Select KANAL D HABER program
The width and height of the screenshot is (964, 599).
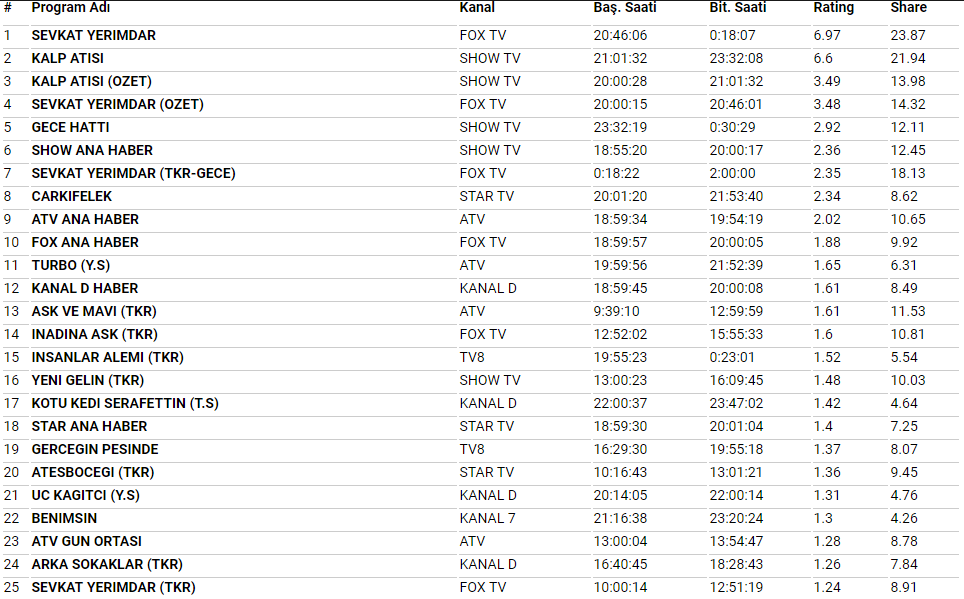coord(85,288)
